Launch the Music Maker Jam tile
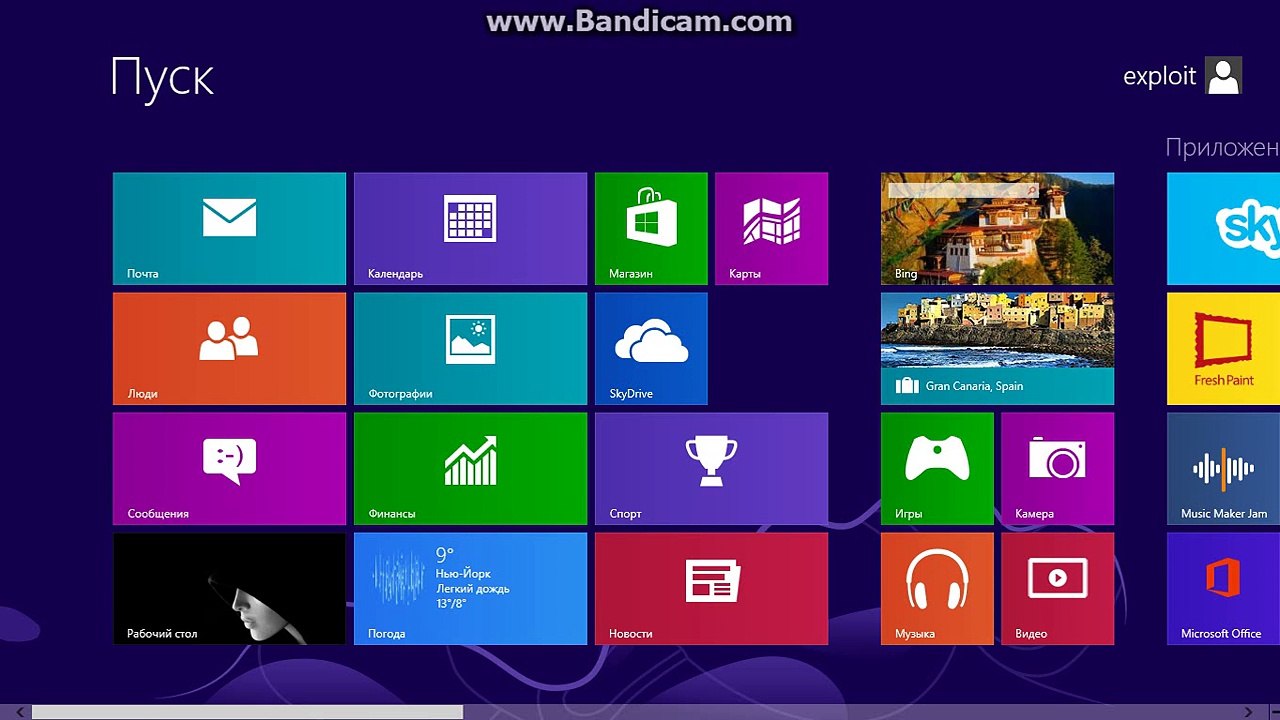This screenshot has height=720, width=1280. tap(1224, 469)
